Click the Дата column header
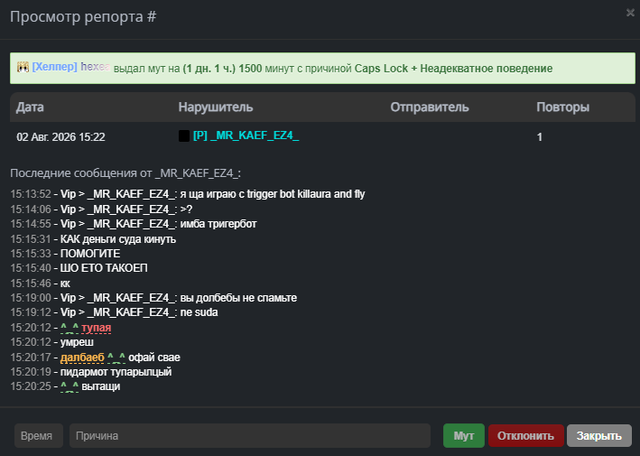 30,107
